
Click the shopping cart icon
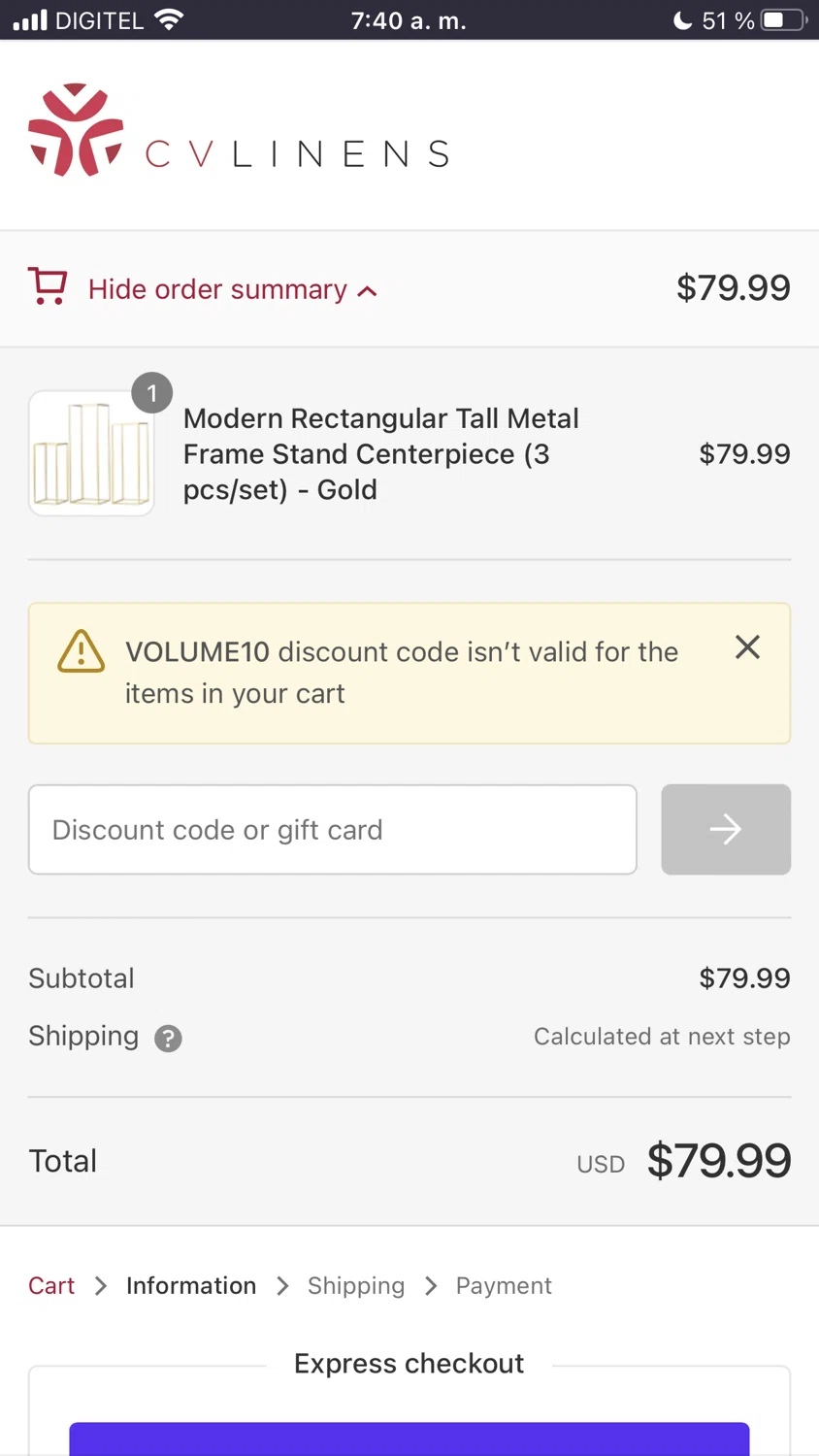tap(48, 287)
